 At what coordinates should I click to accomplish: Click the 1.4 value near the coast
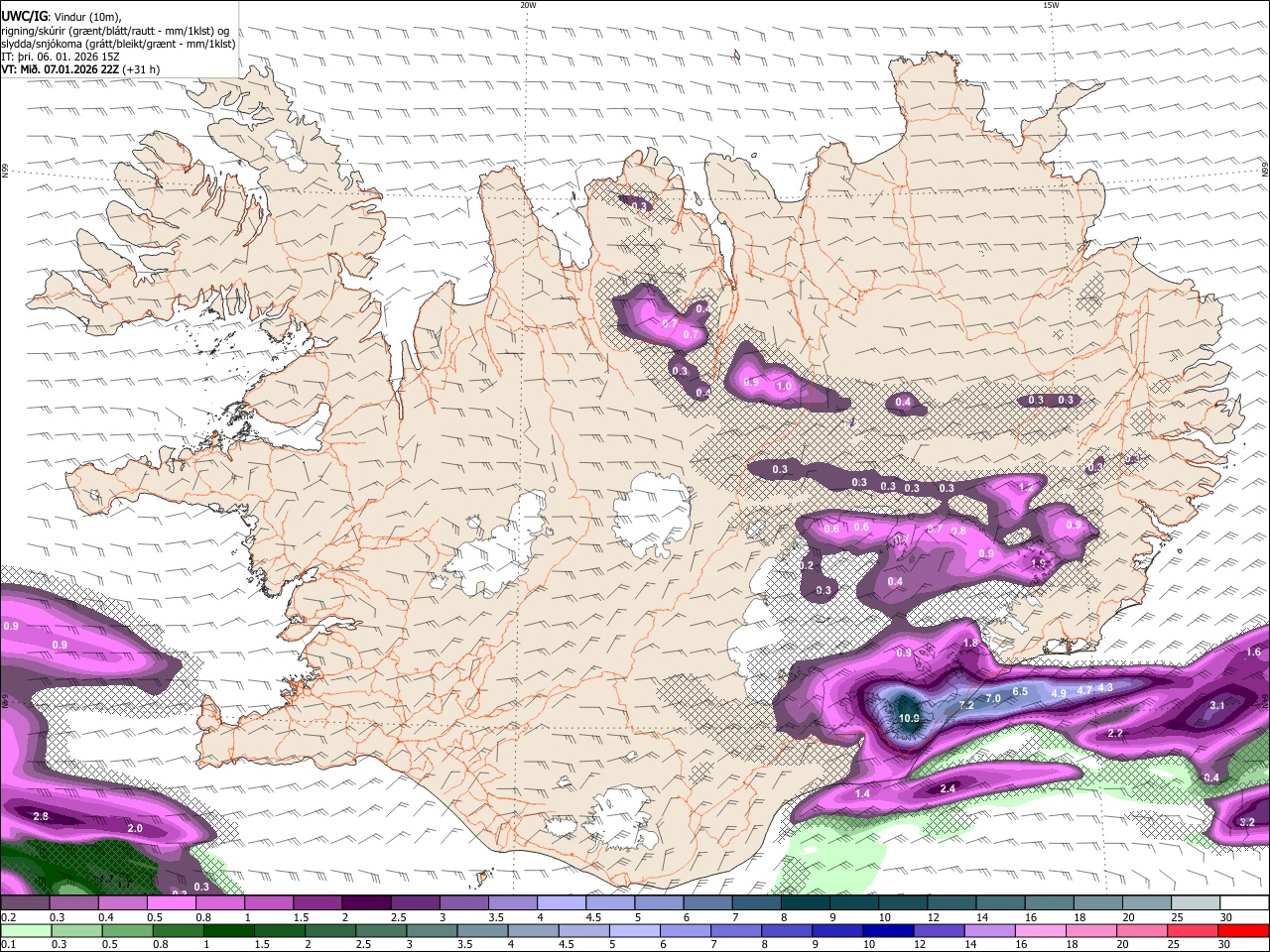862,793
